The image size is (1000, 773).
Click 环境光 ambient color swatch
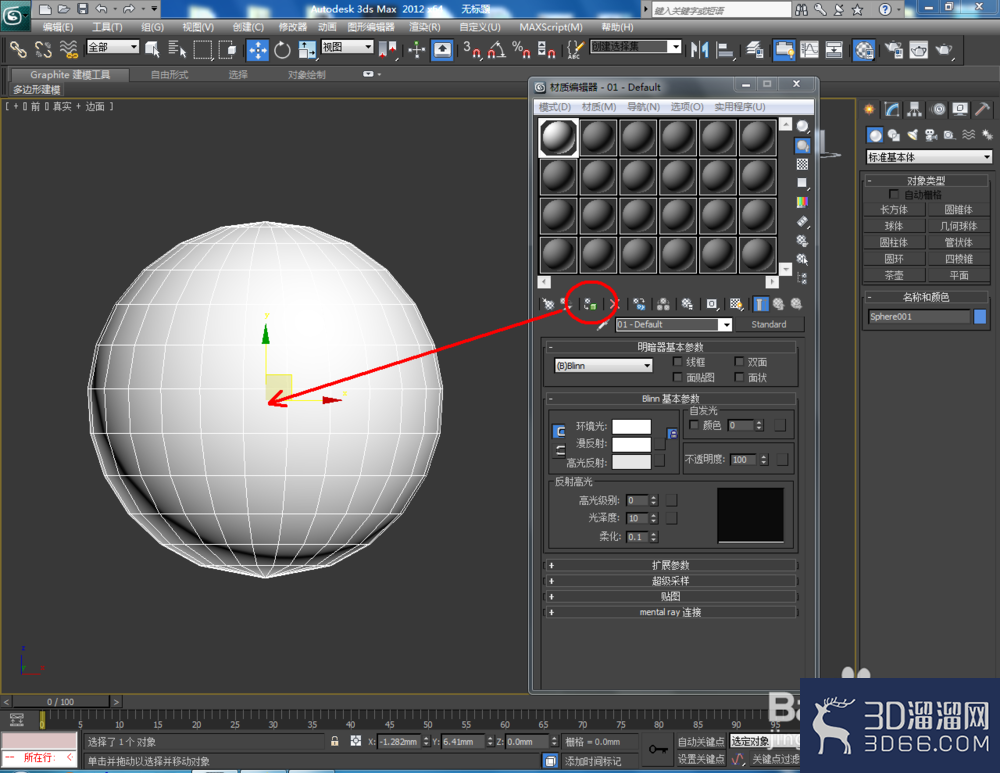(631, 427)
